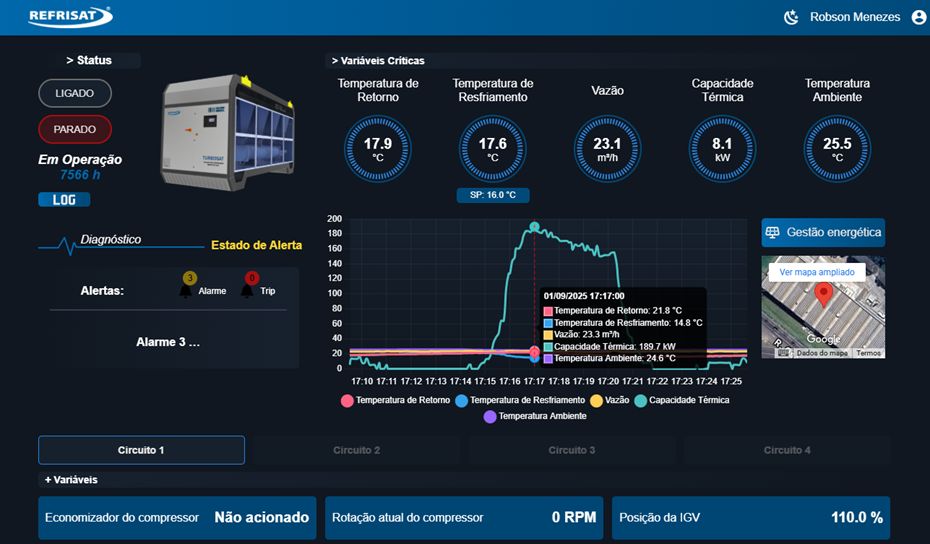The image size is (930, 544).
Task: Click chart peak marker at 17:17
Action: 534,227
